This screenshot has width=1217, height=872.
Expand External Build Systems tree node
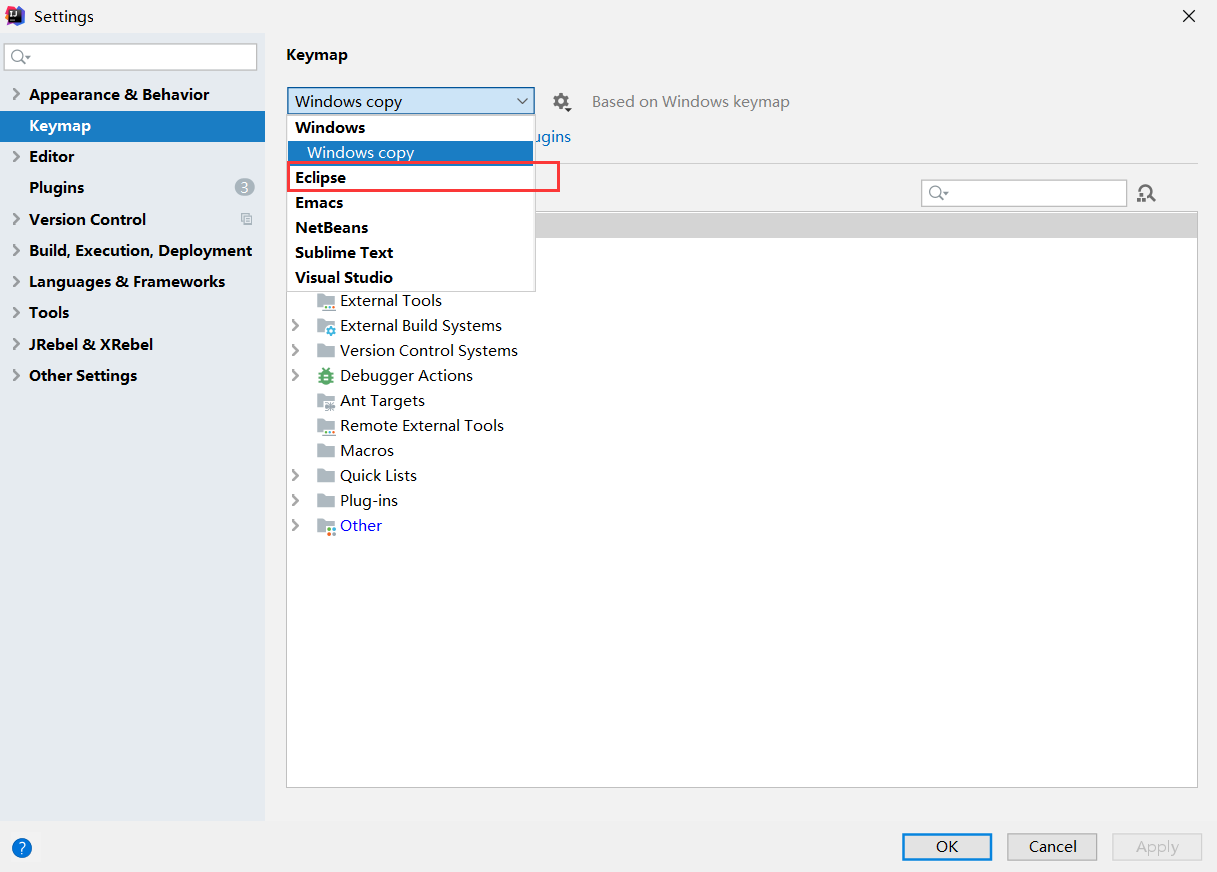coord(295,325)
